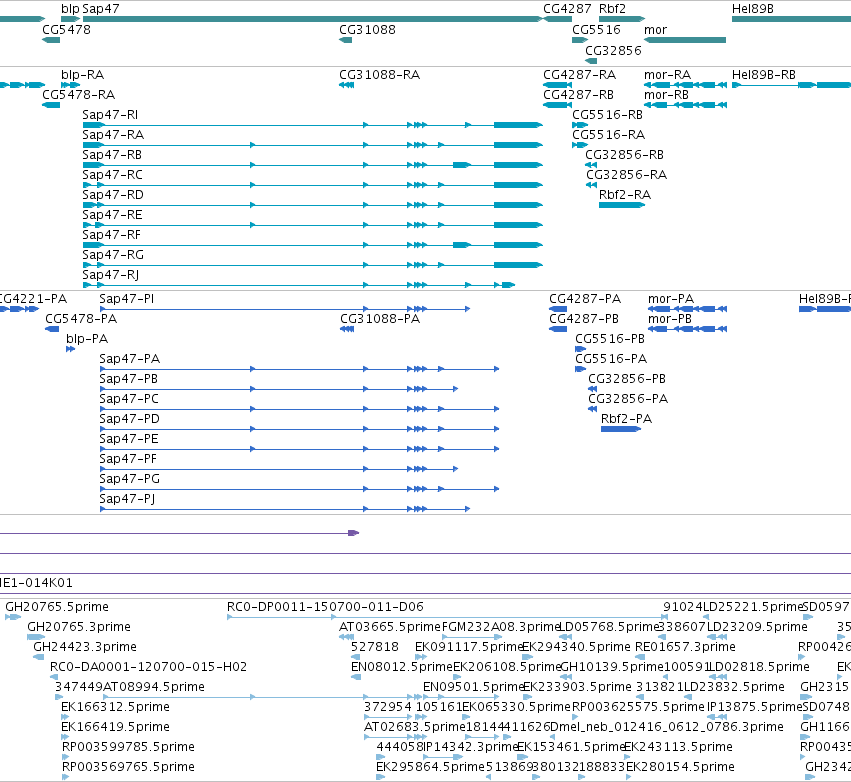
Task: Click the CG4287-RA transcript label
Action: pos(580,75)
